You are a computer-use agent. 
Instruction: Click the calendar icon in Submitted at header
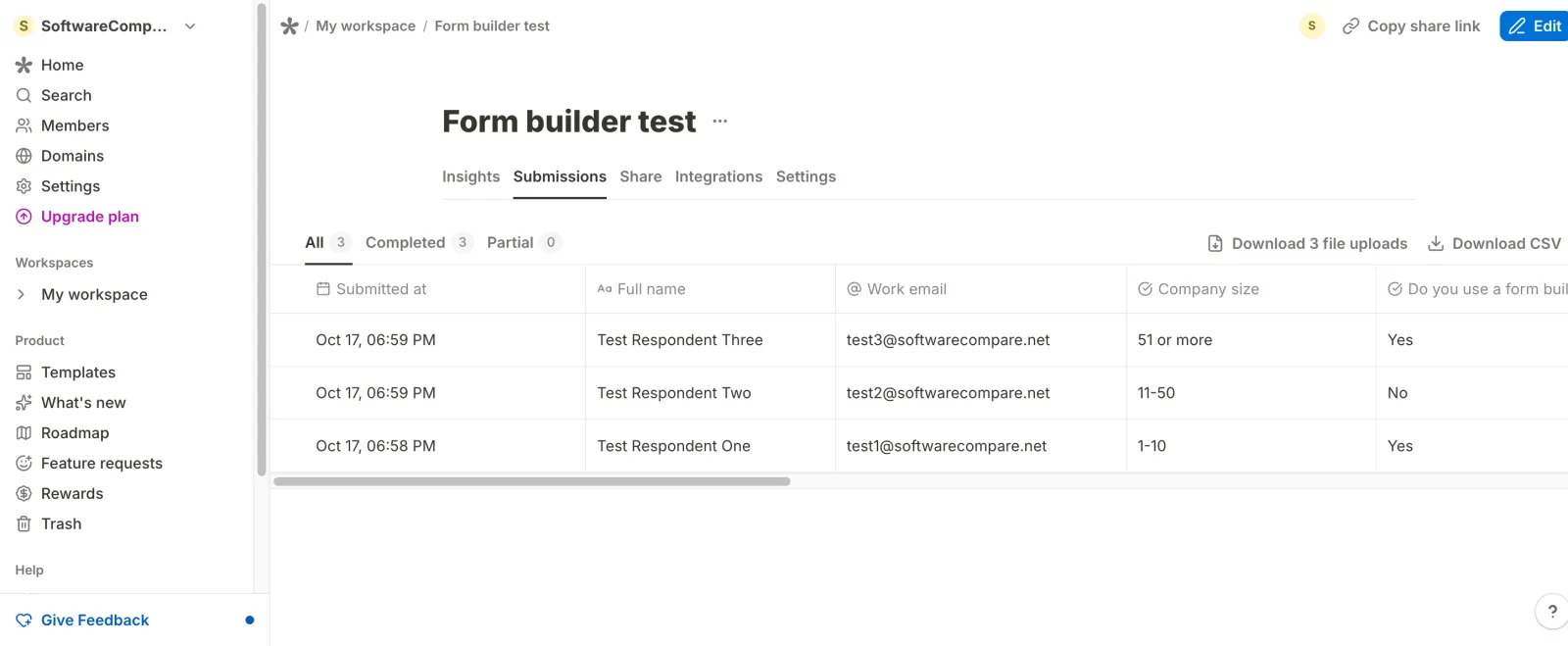pyautogui.click(x=323, y=289)
